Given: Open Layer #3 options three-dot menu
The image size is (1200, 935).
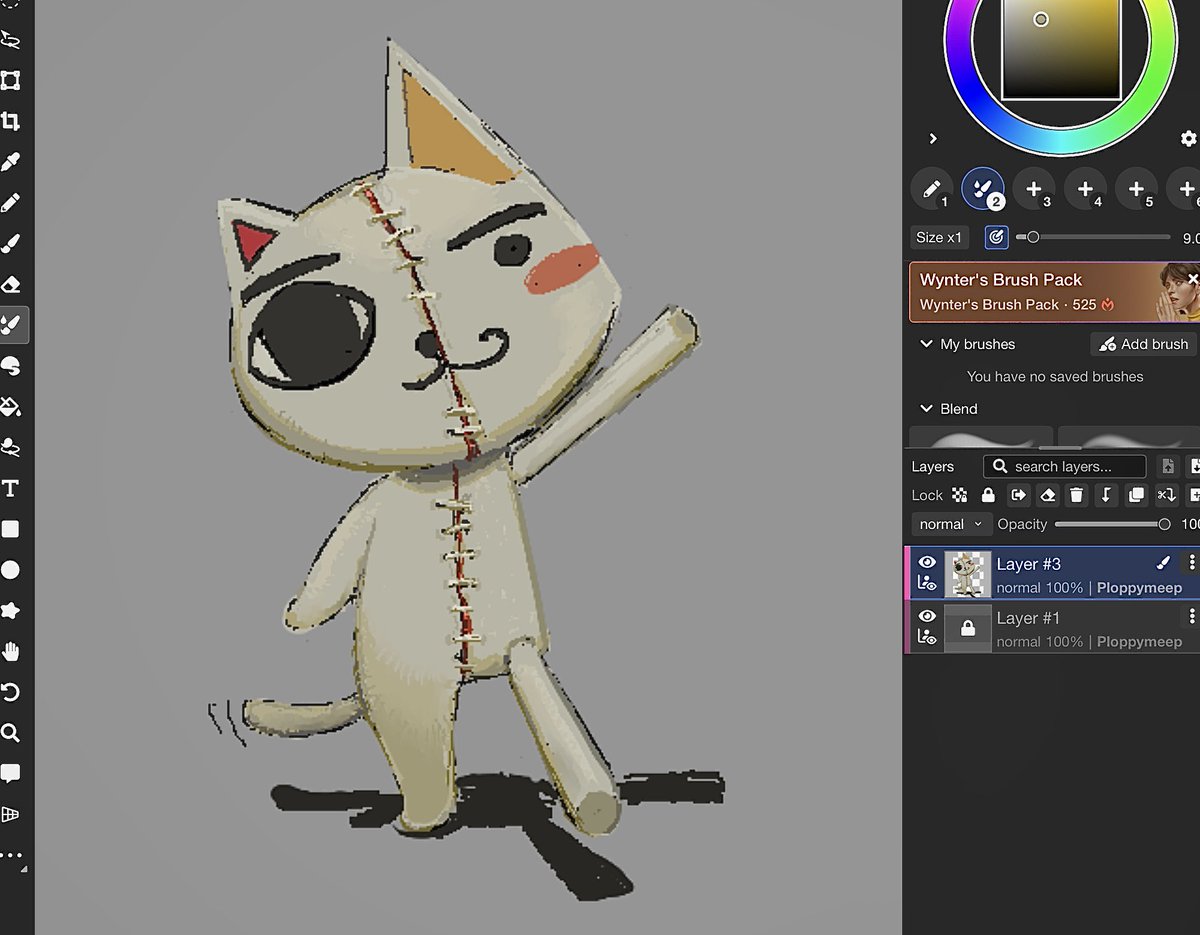Looking at the screenshot, I should [x=1190, y=563].
